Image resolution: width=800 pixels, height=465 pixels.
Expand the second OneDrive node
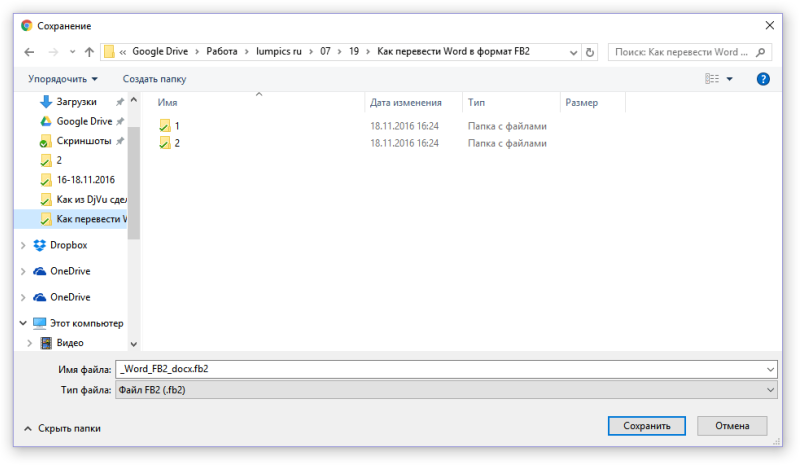point(23,298)
